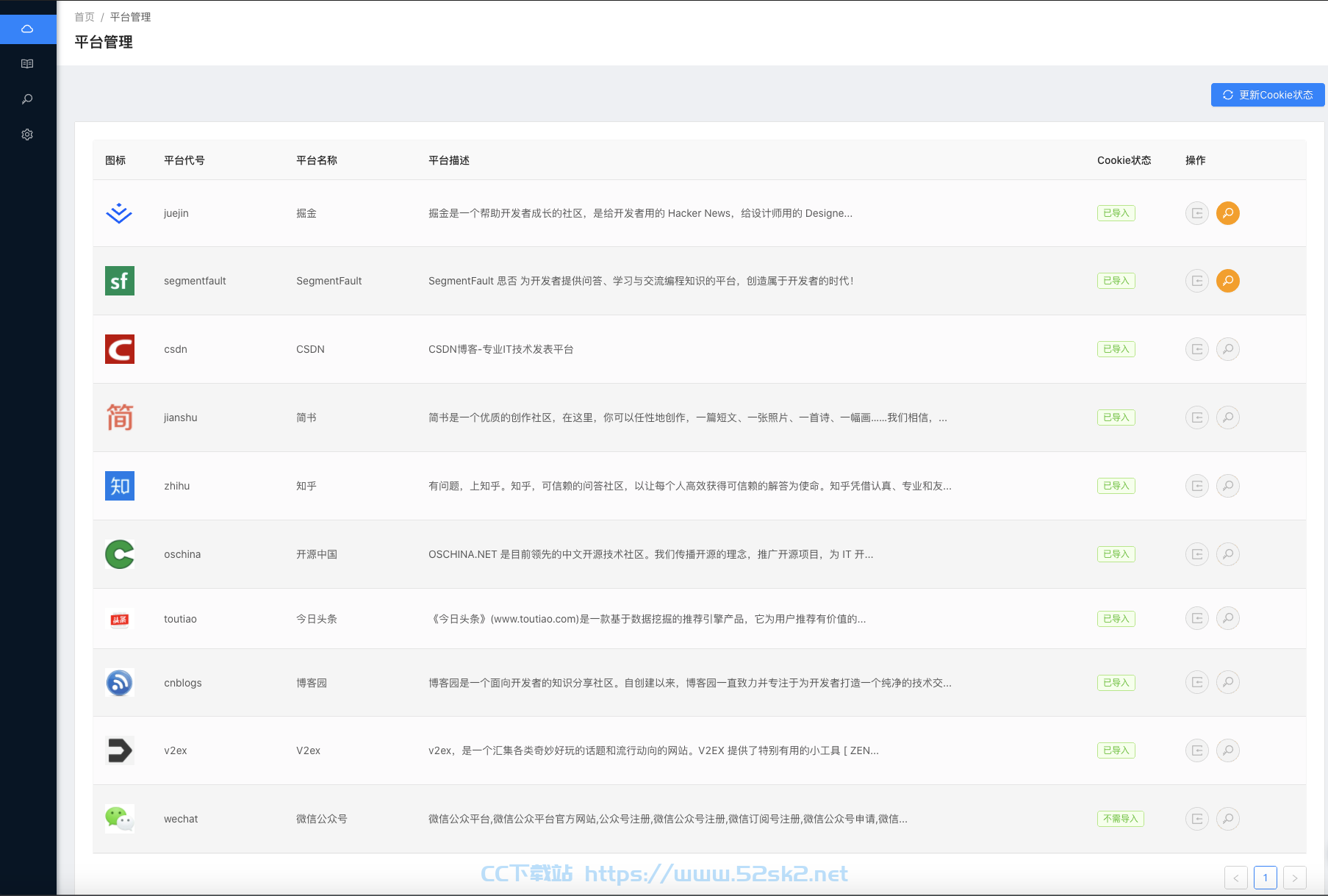Click the CSDN博客 description text

(x=501, y=349)
